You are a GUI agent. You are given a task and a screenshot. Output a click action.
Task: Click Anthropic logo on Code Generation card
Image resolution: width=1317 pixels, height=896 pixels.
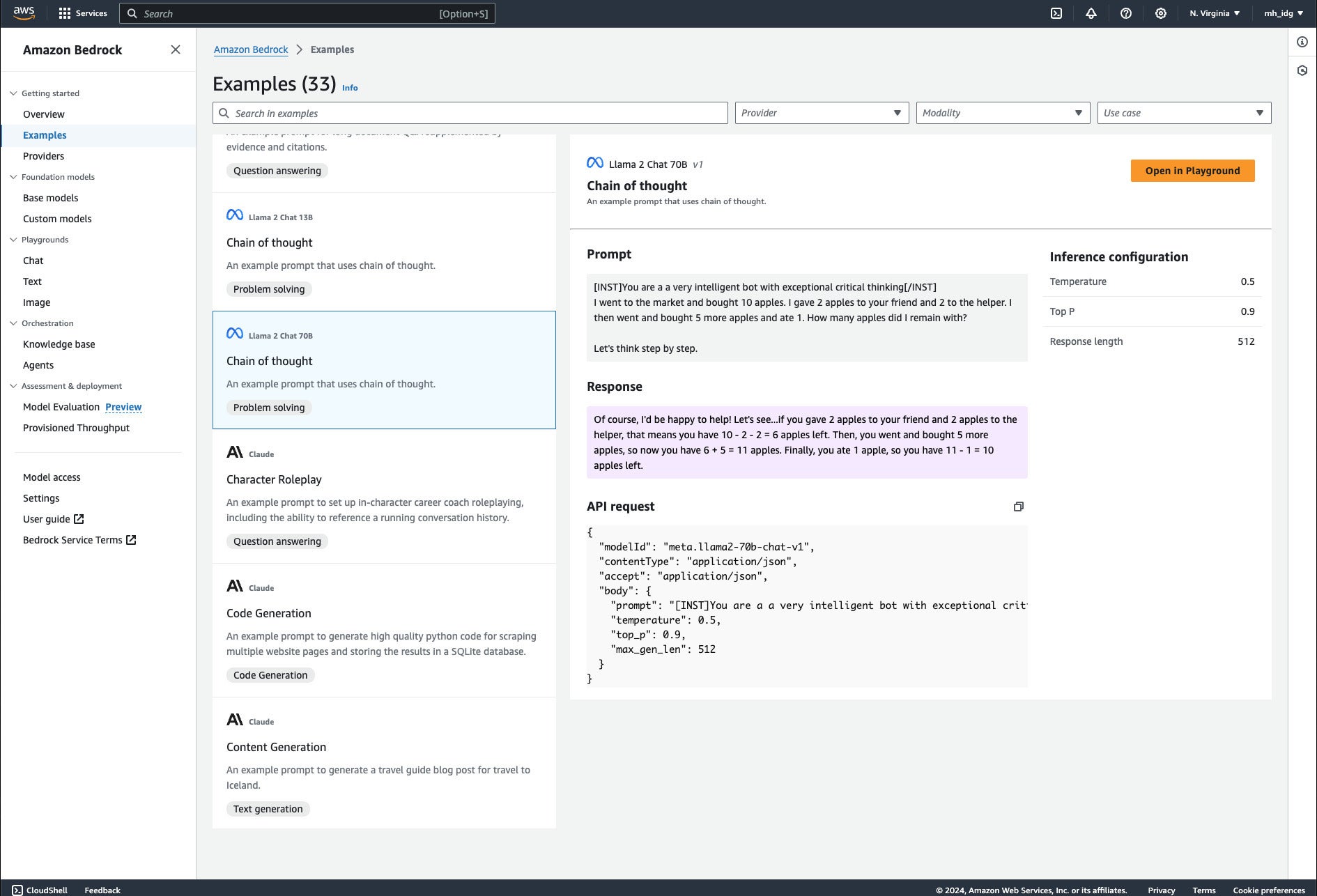[235, 586]
